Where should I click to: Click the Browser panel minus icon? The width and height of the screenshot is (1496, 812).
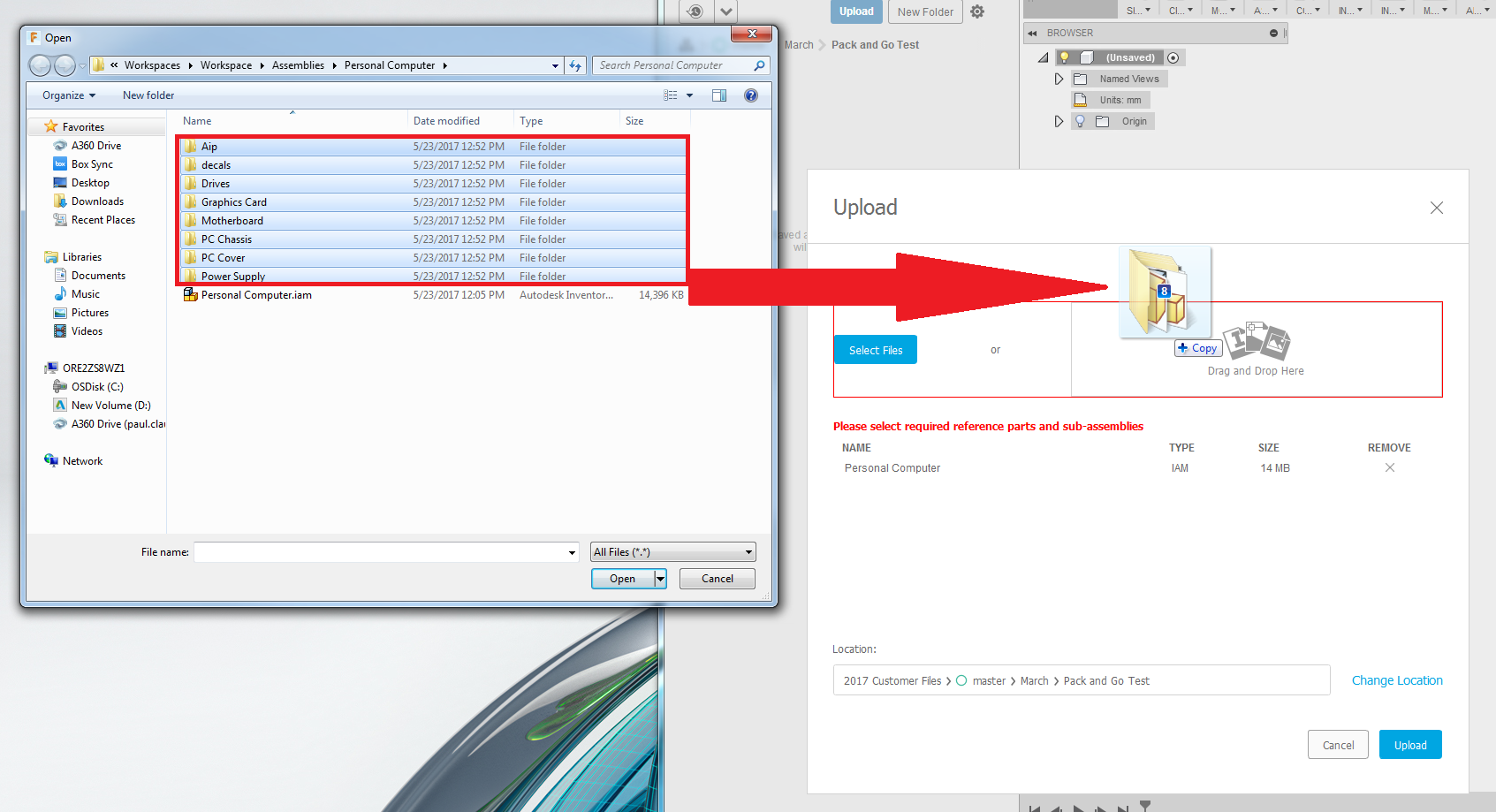click(1273, 34)
